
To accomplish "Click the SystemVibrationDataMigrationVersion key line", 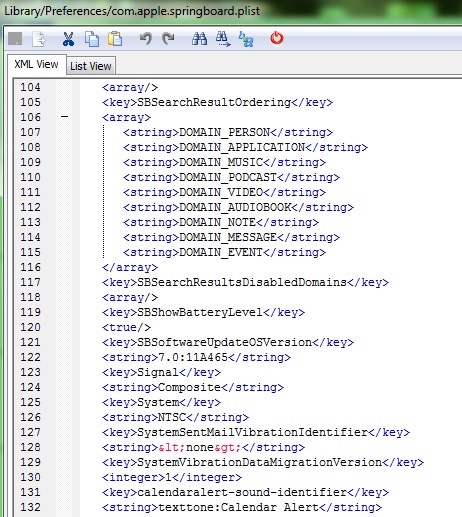I will (x=263, y=462).
